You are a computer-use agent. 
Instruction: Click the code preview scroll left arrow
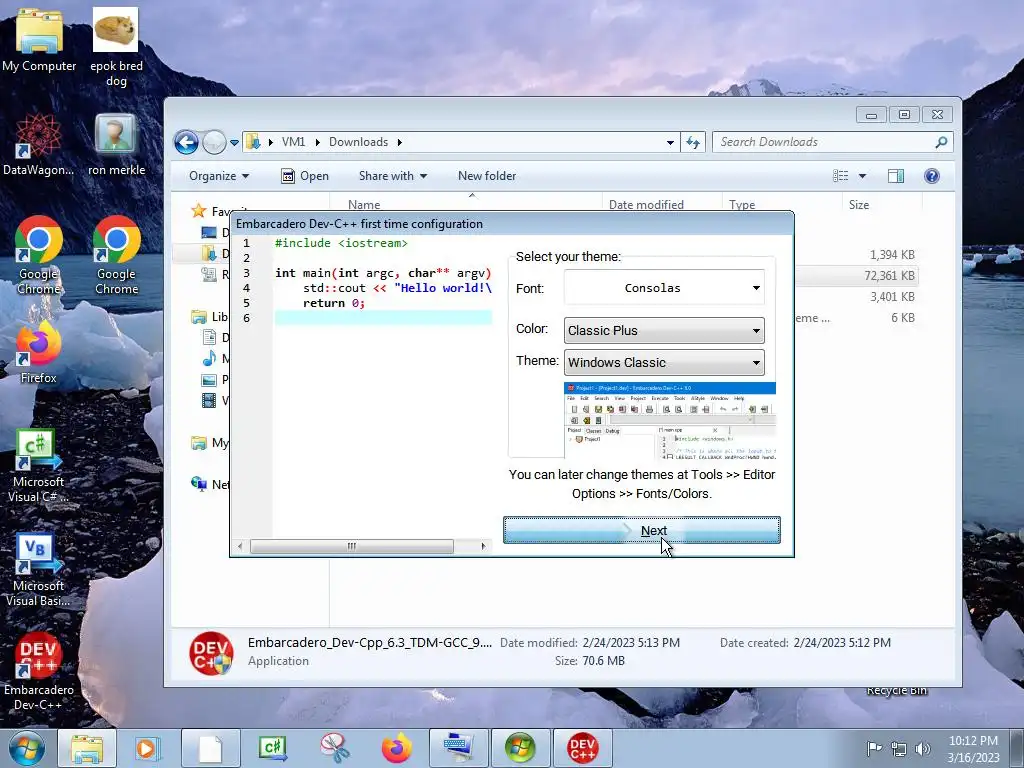tap(240, 546)
